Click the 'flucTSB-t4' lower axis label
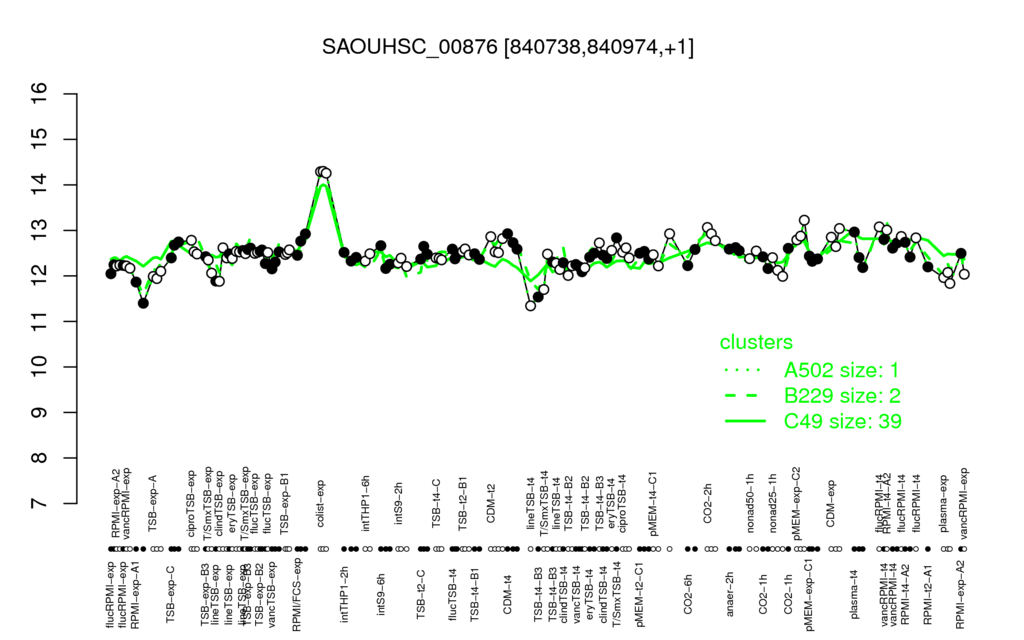The image size is (1024, 640). click(454, 592)
